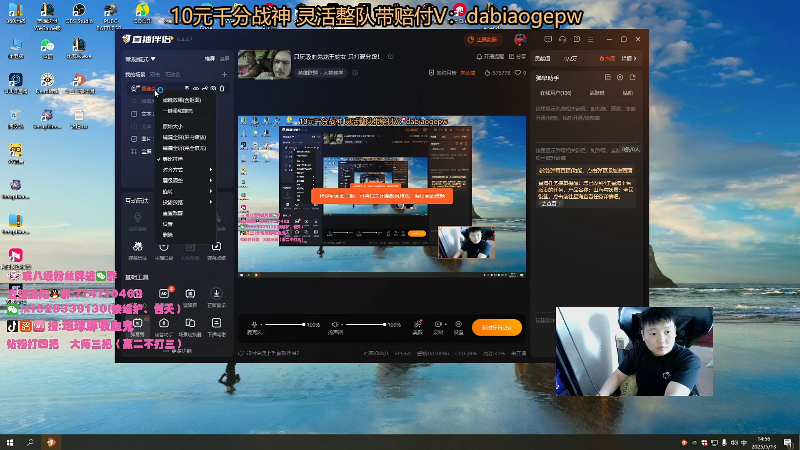Screen dimensions: 800x450
Task: Click the 分享 share button
Action: coord(517,57)
